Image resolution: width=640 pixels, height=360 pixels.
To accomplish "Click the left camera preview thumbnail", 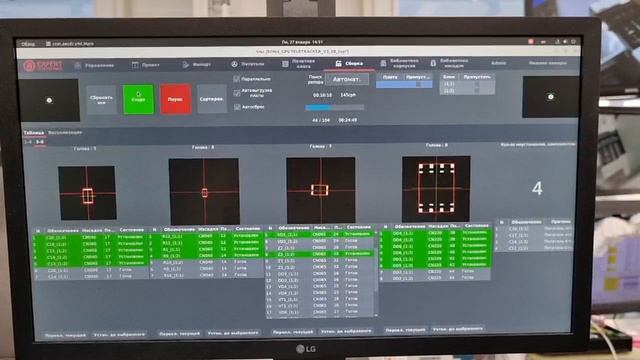I will pos(49,100).
